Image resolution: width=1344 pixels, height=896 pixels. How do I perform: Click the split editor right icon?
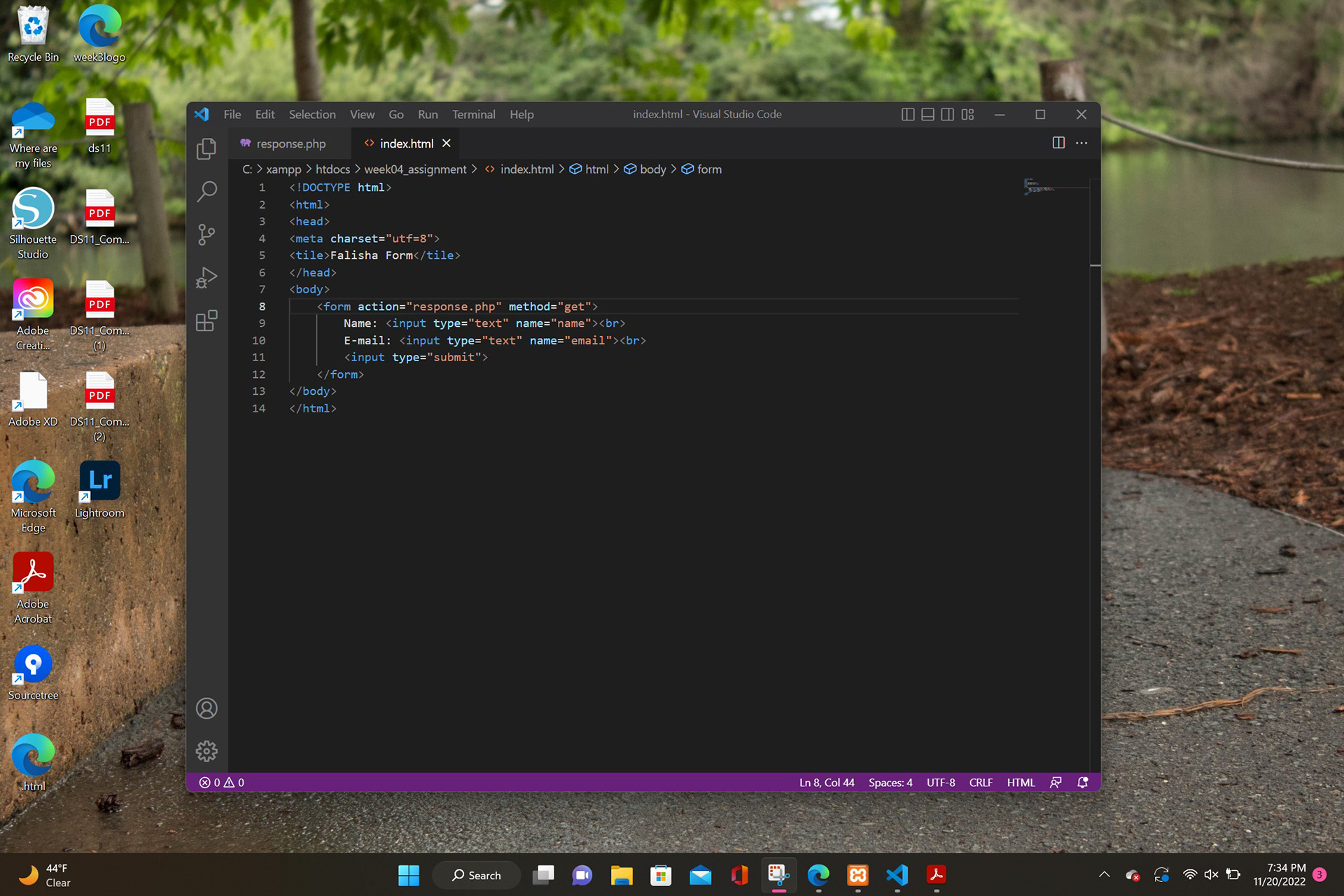pos(1058,143)
